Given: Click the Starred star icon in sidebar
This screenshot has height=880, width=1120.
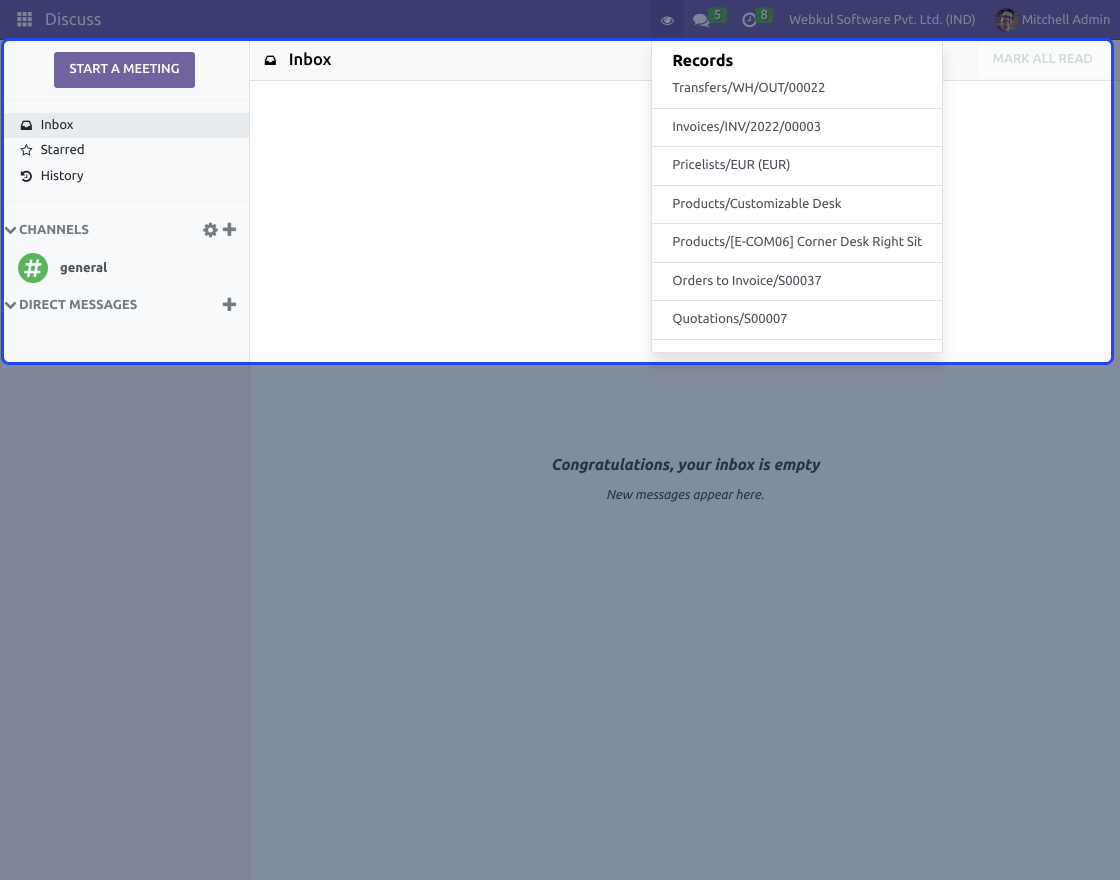Looking at the screenshot, I should pyautogui.click(x=26, y=150).
